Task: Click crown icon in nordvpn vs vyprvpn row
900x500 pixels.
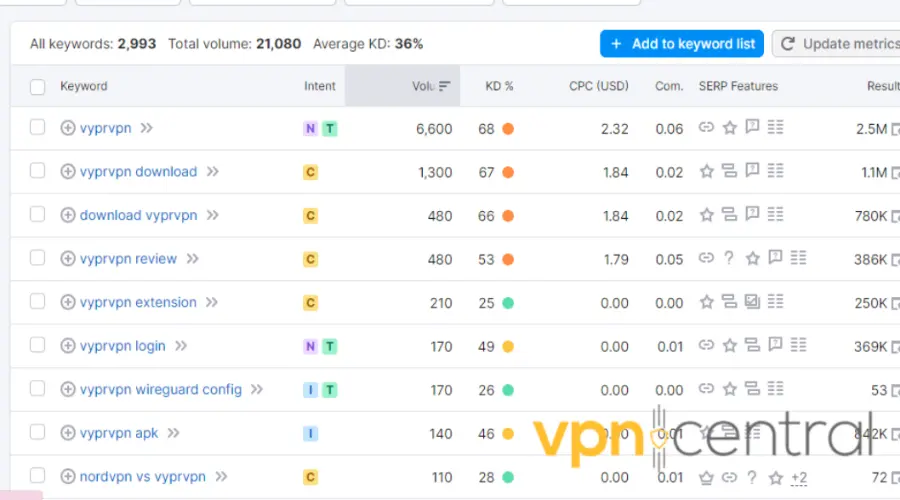Action: [706, 478]
